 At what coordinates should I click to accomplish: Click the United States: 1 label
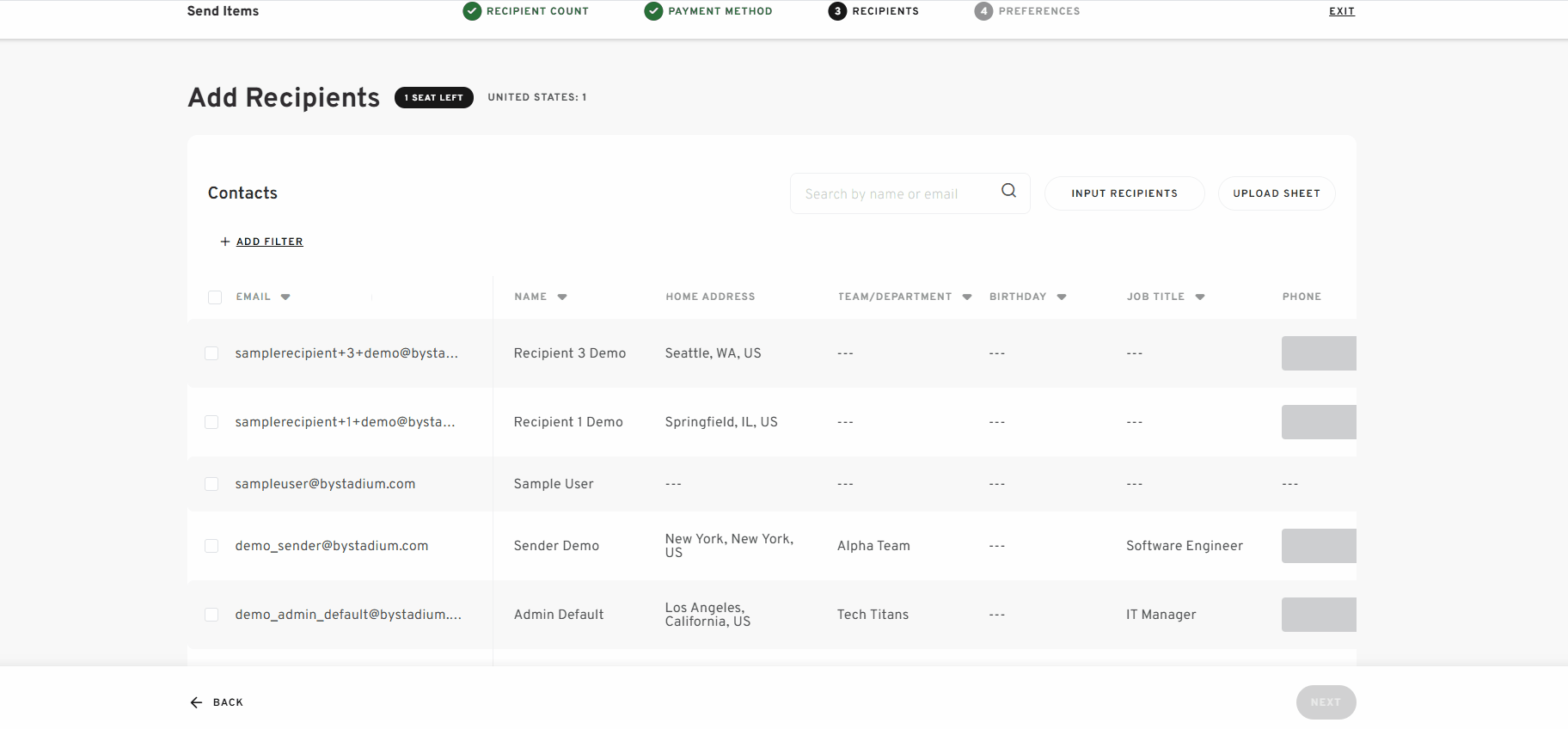537,97
